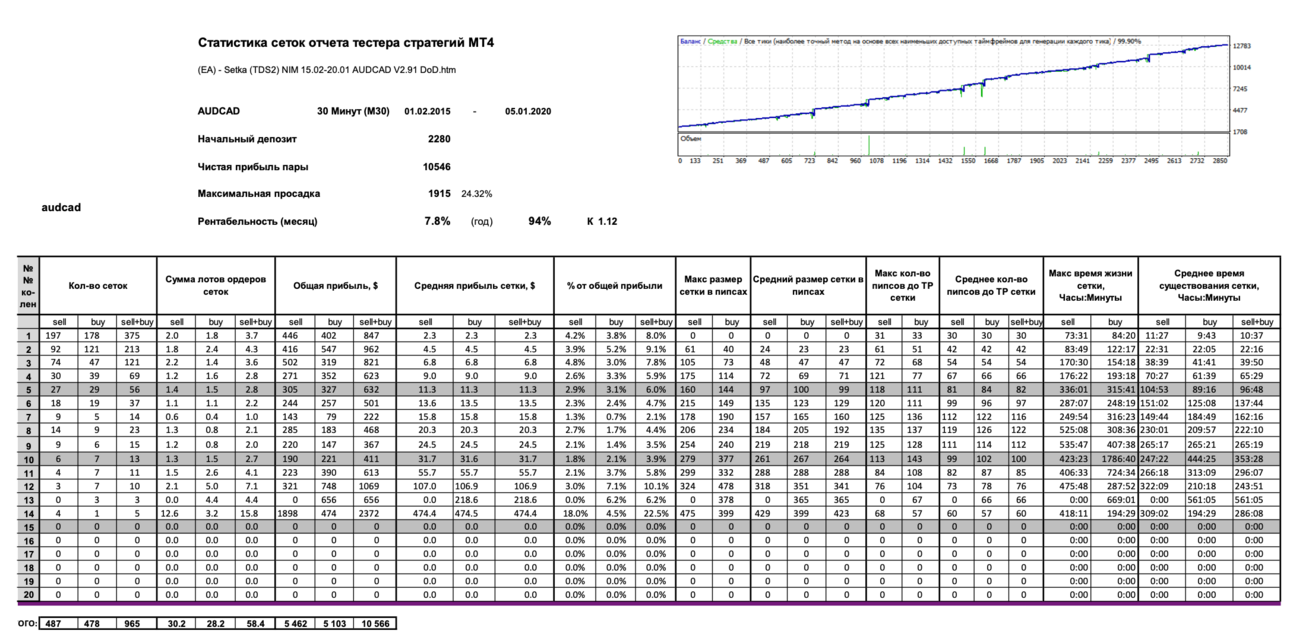Viewport: 1290px width, 637px height.
Task: Click the total buy grids cell '478'
Action: point(98,623)
